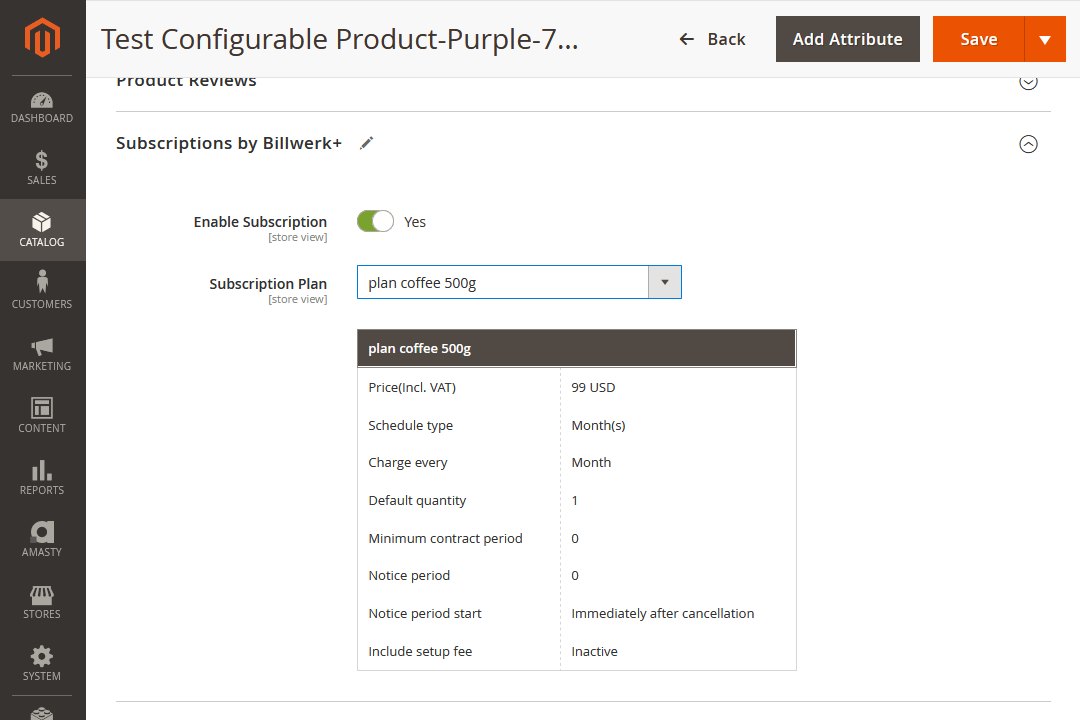Click the Price(Incl. VAT) label
1080x720 pixels.
(412, 387)
